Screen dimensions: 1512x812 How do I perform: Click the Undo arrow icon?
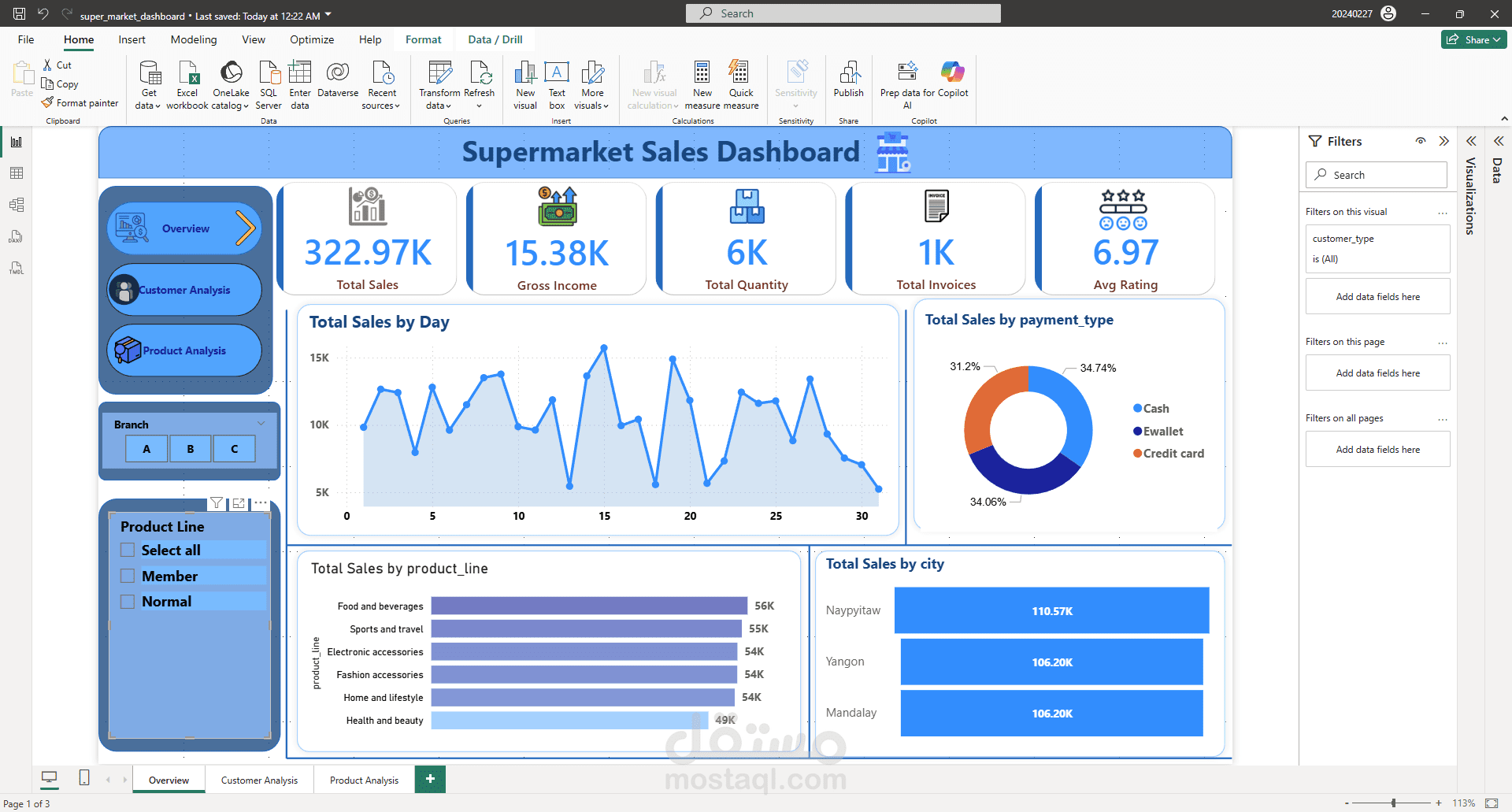point(43,14)
